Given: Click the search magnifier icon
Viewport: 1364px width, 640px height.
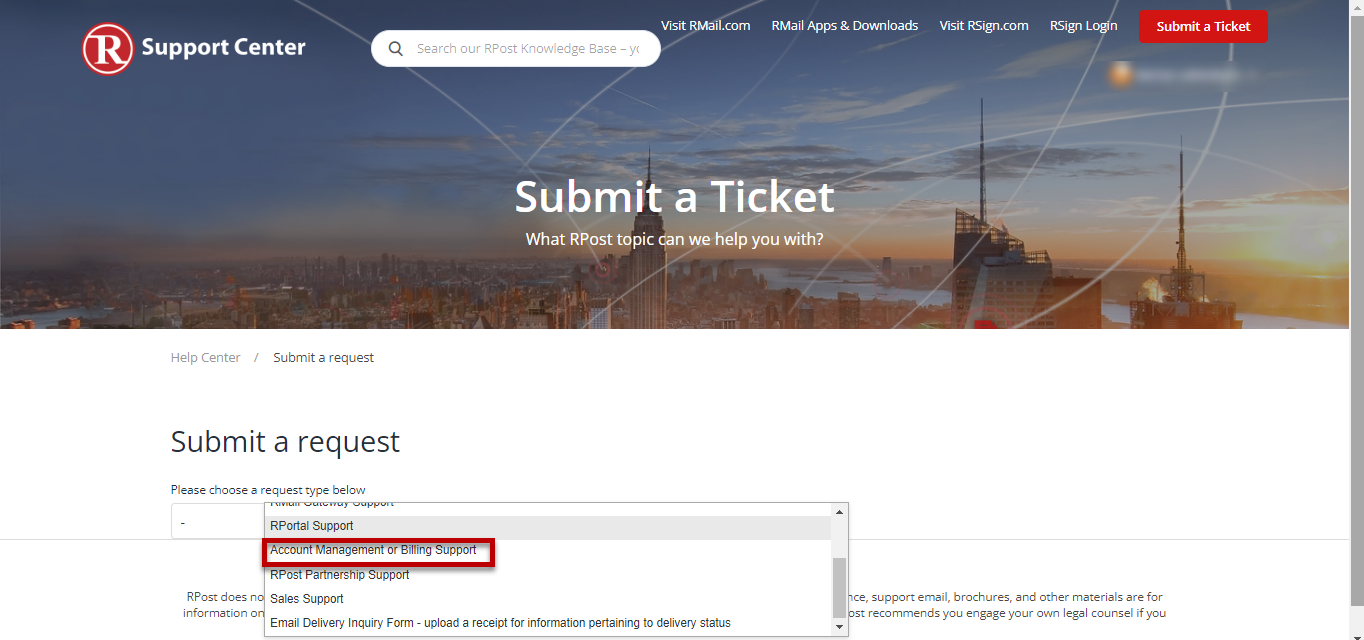Looking at the screenshot, I should coord(396,48).
